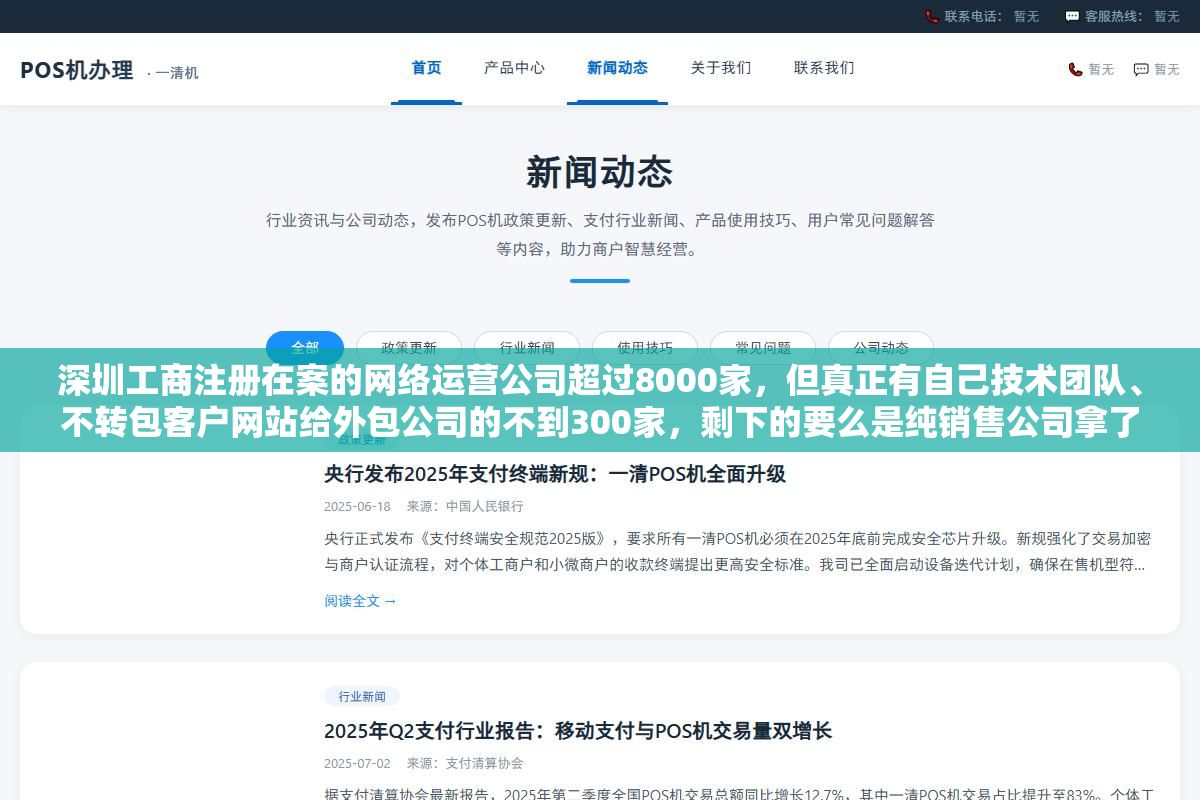
Task: Click the 新闻动态 page heading
Action: 600,173
